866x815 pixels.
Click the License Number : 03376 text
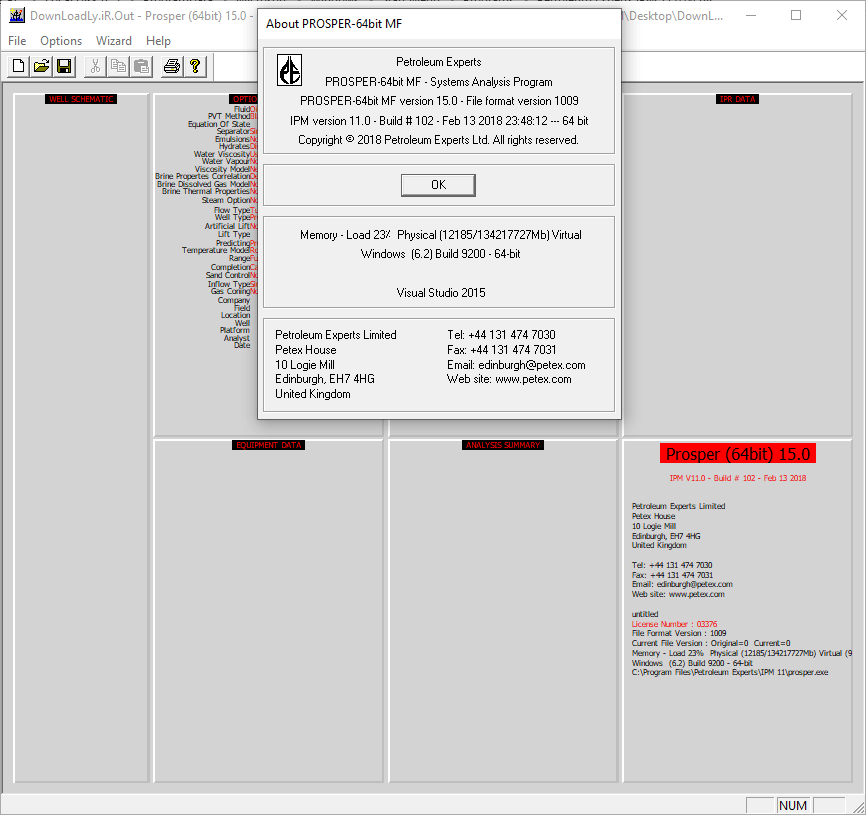tap(674, 624)
